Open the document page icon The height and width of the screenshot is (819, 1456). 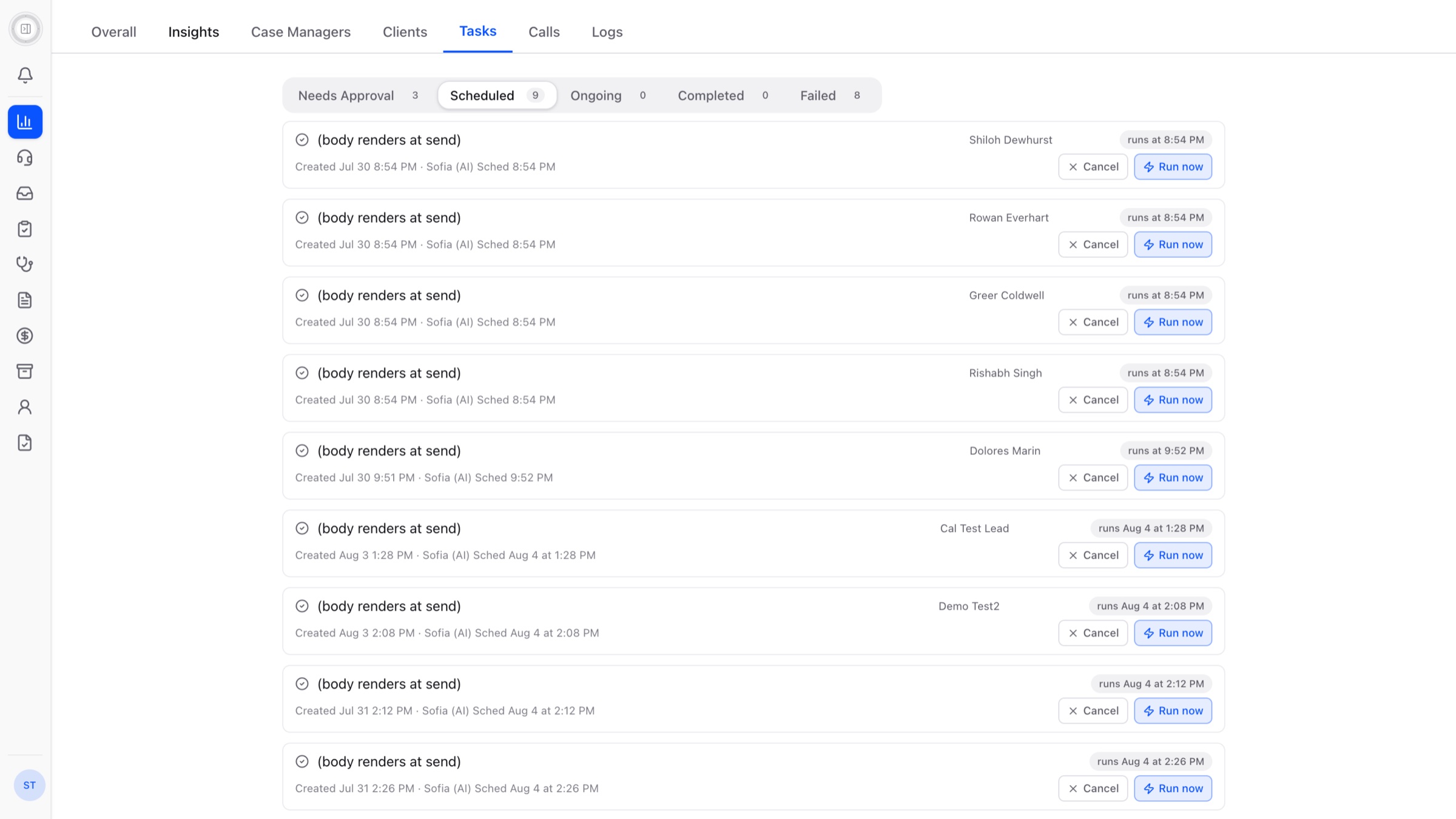click(25, 300)
